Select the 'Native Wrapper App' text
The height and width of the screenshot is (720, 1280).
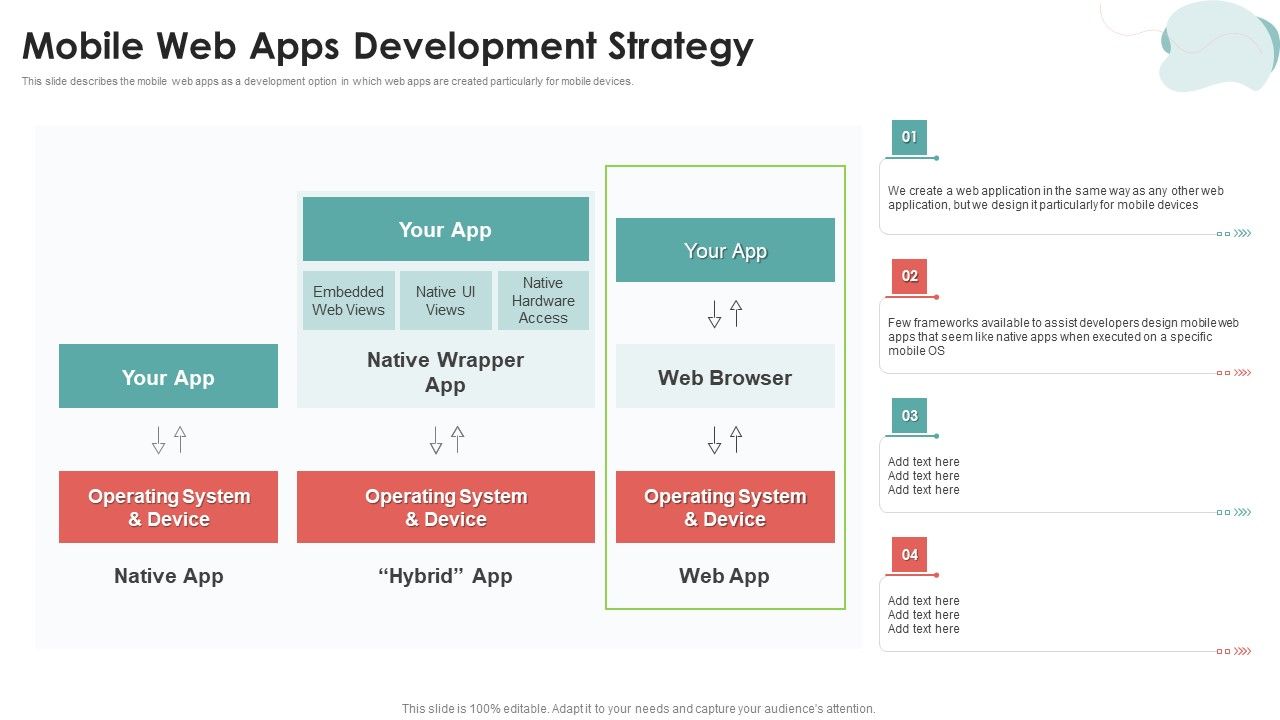pyautogui.click(x=446, y=372)
